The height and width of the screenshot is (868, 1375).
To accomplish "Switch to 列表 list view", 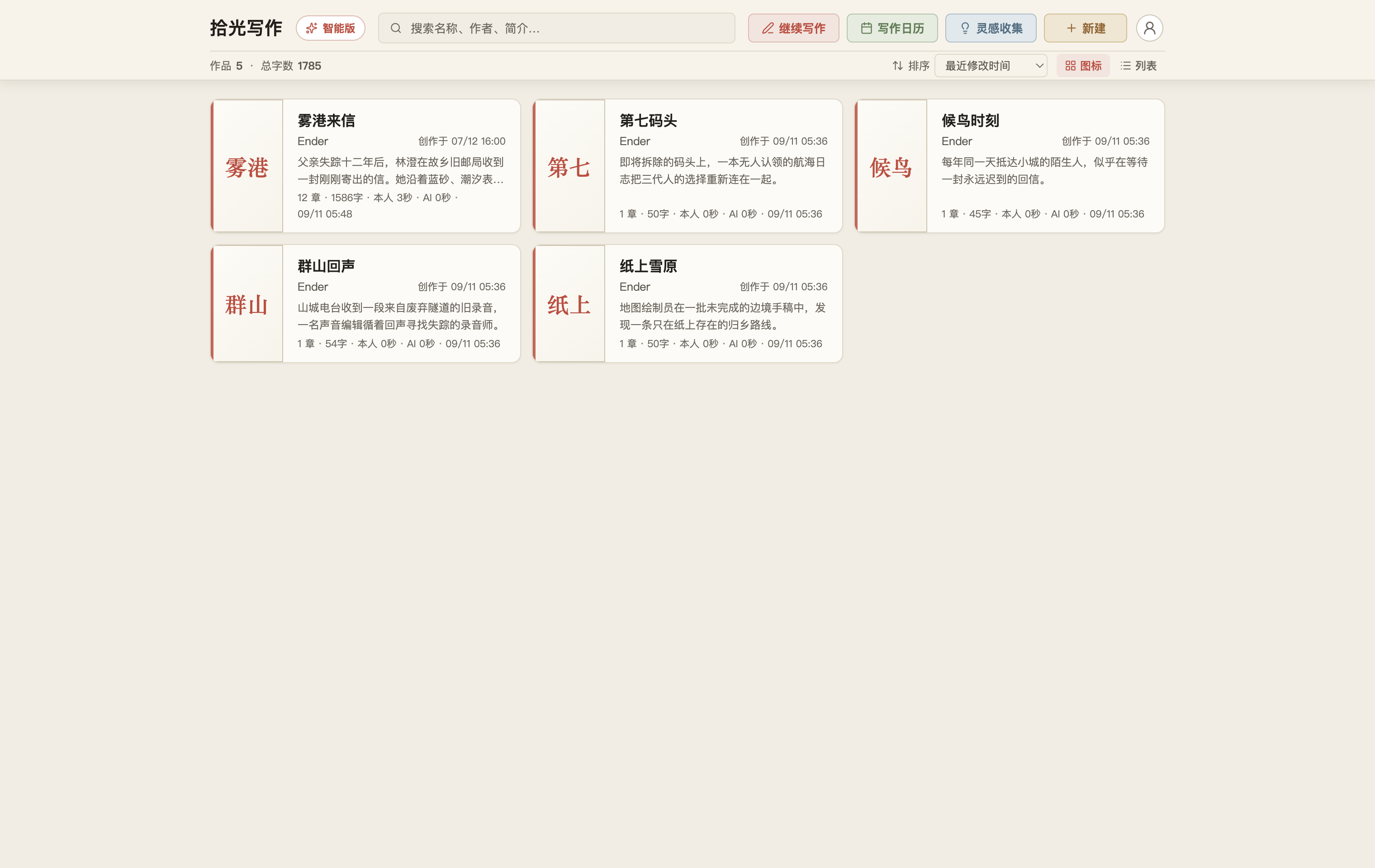I will pyautogui.click(x=1138, y=66).
